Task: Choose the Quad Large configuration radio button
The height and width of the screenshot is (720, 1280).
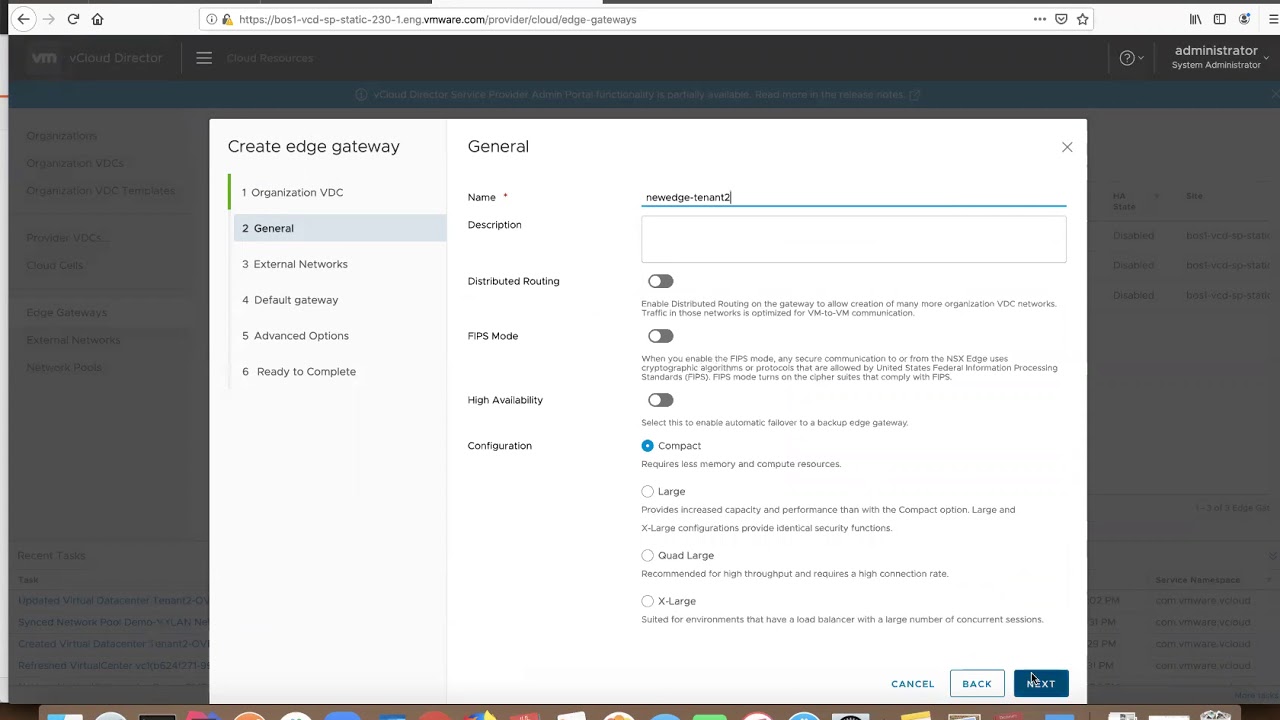Action: pos(648,556)
